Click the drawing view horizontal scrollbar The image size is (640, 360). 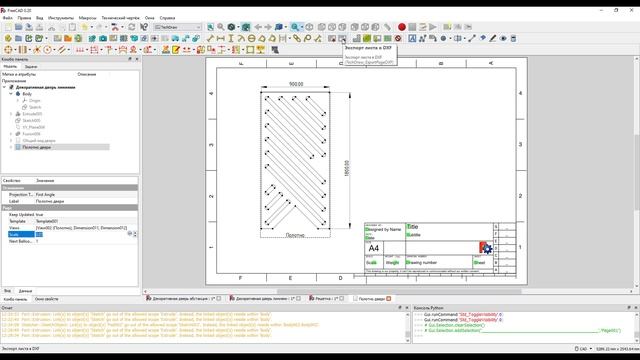coord(399,291)
